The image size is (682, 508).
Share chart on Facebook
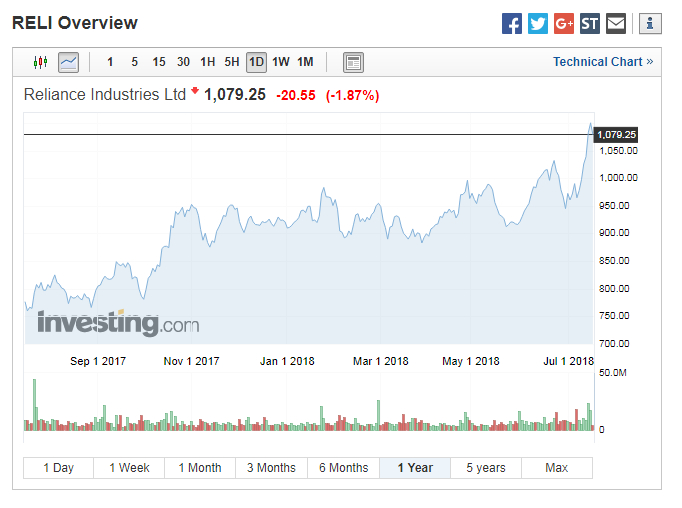click(512, 23)
